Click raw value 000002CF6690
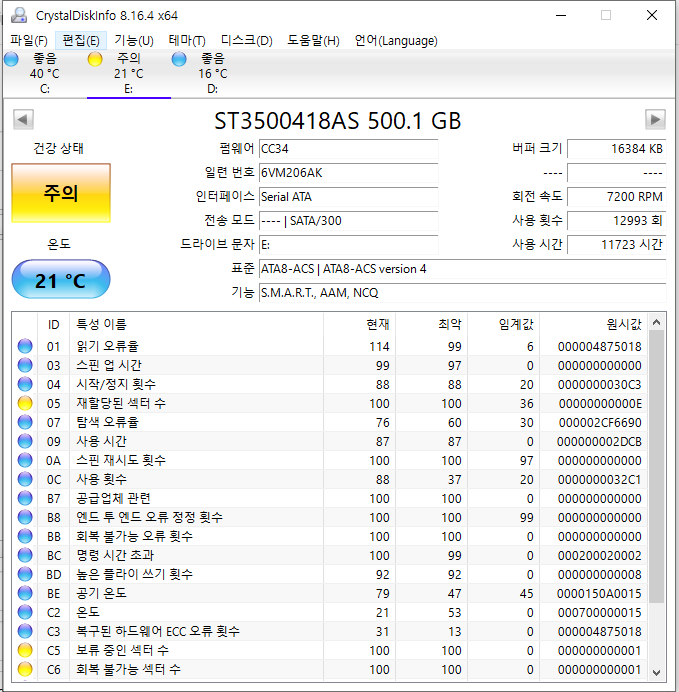This screenshot has height=692, width=679. 600,422
